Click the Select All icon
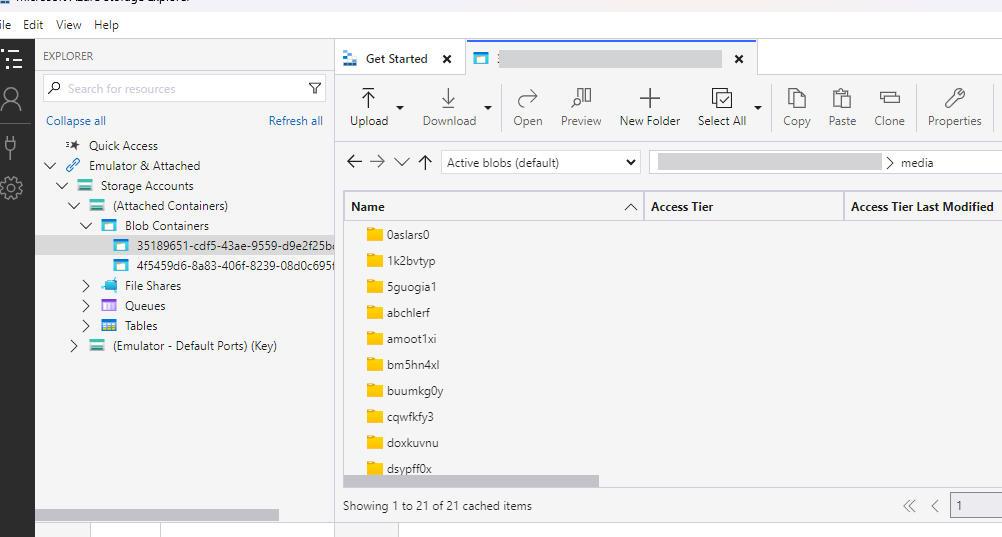The width and height of the screenshot is (1002, 537). pyautogui.click(x=721, y=98)
